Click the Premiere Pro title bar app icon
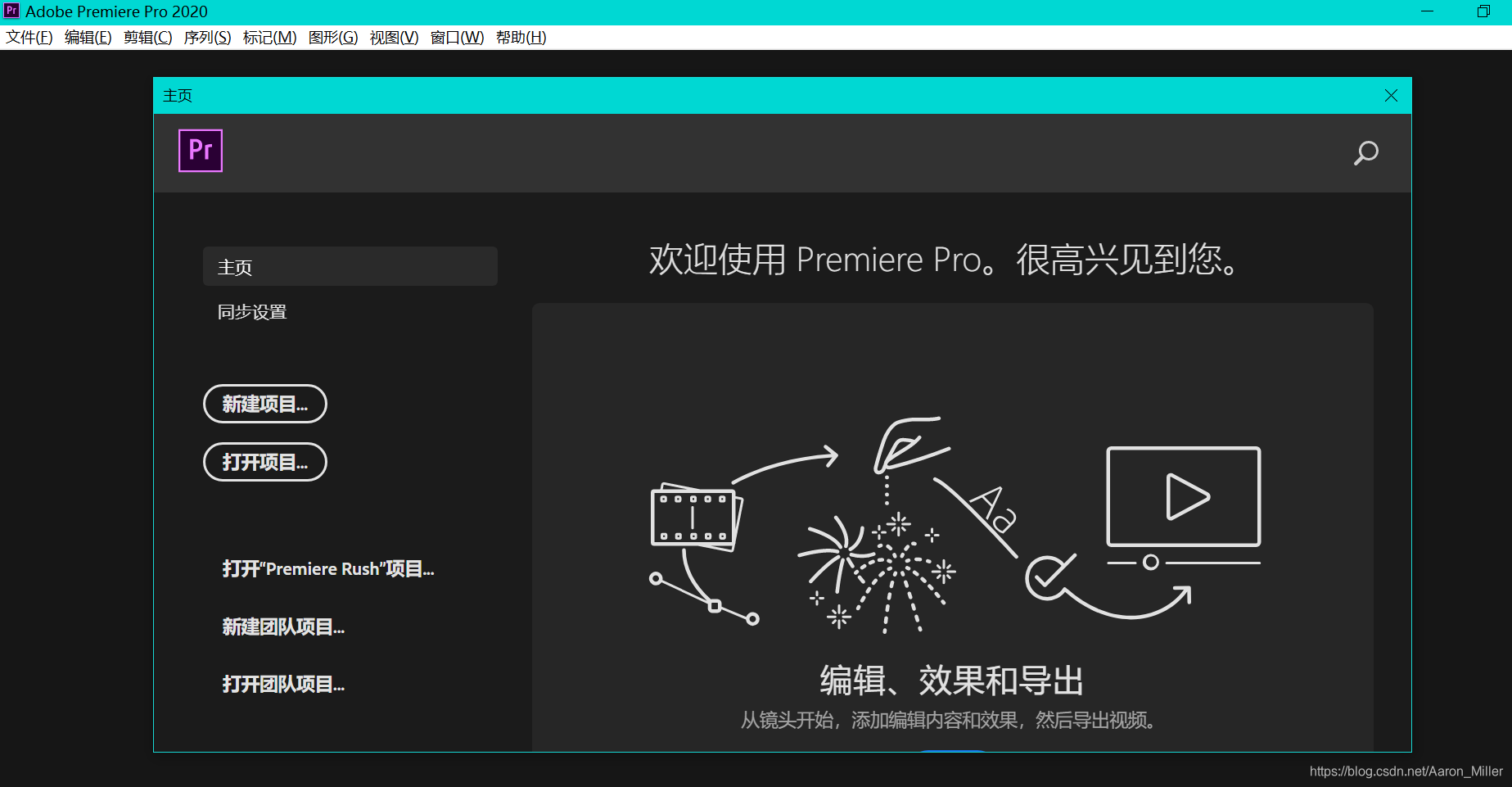1512x787 pixels. (x=11, y=11)
